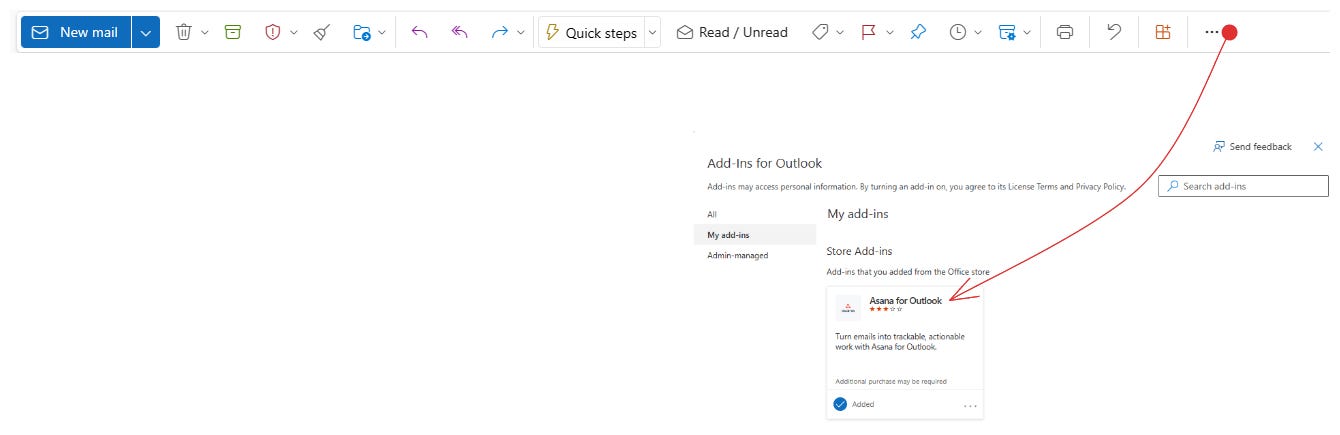Click the Snooze clock icon
This screenshot has width=1340, height=435.
pos(958,32)
